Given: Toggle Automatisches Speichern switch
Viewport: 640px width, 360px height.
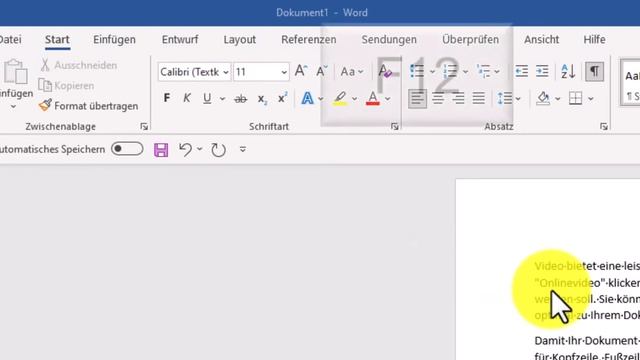Looking at the screenshot, I should click(127, 149).
